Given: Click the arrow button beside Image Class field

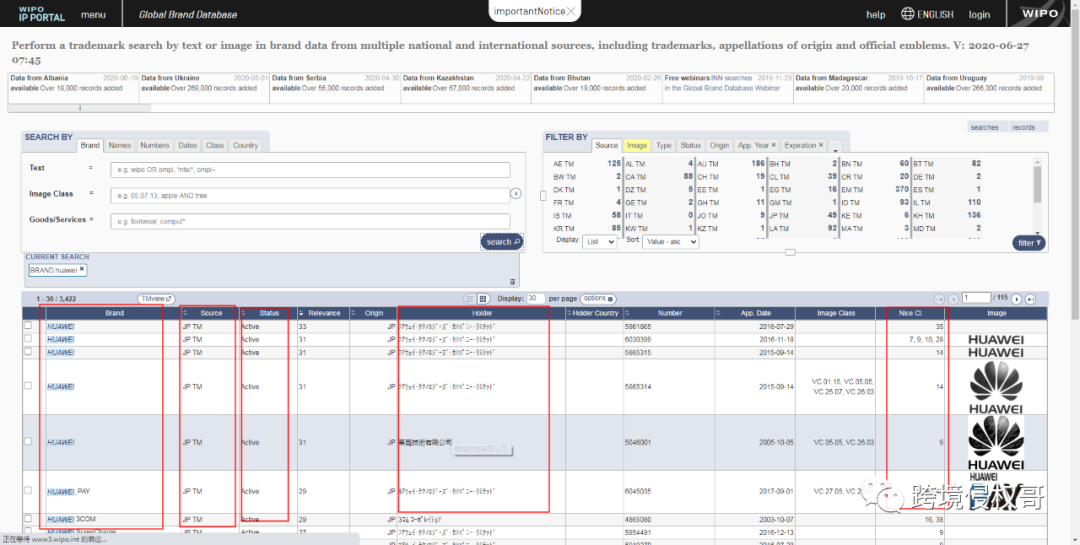Looking at the screenshot, I should 516,194.
